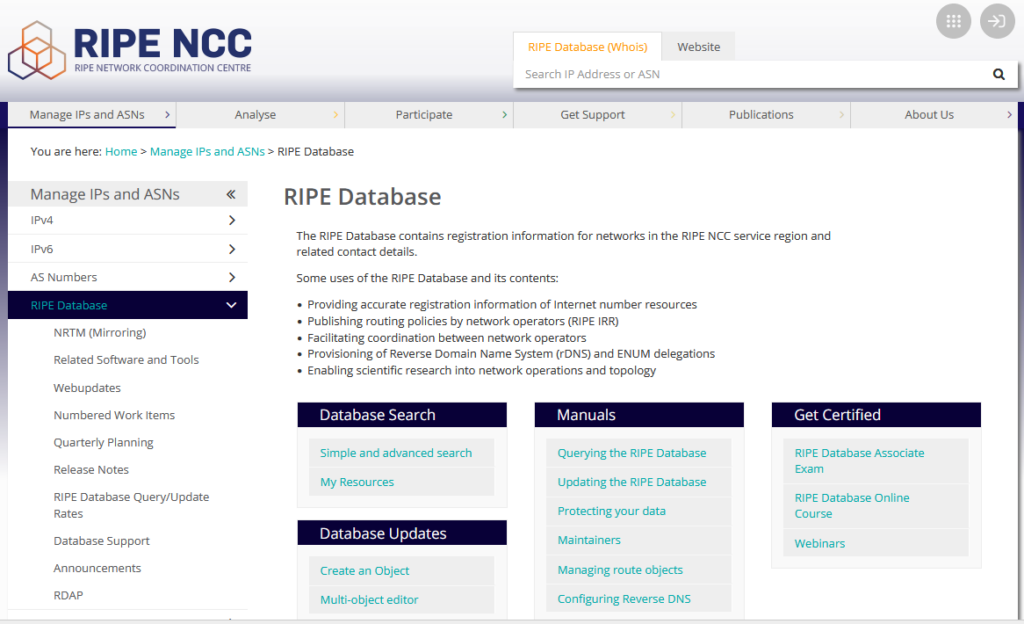The image size is (1024, 624).
Task: Click the RIPE NCC logo
Action: coord(129,50)
